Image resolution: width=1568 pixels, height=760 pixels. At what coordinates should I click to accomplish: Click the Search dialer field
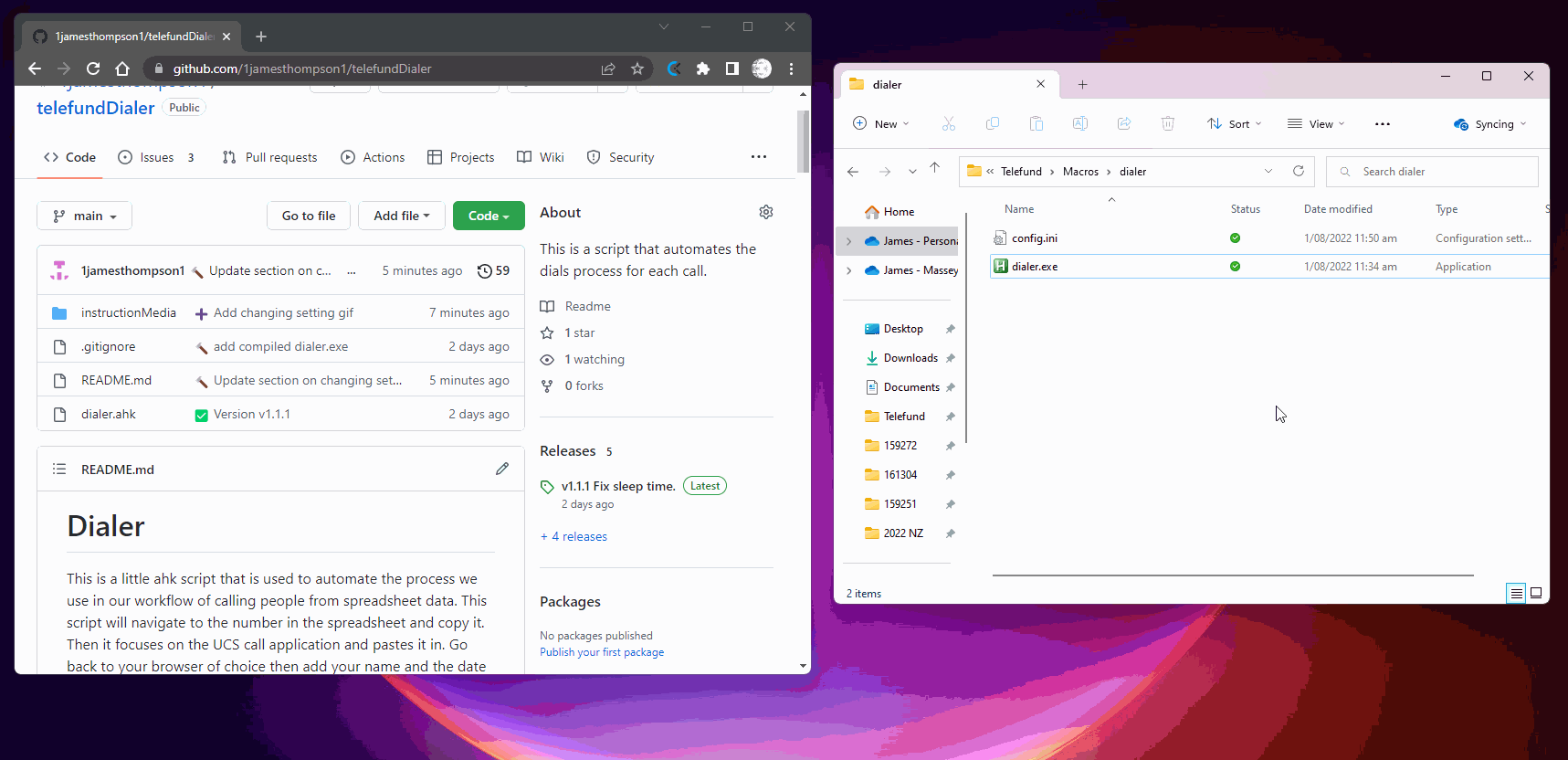pyautogui.click(x=1432, y=171)
